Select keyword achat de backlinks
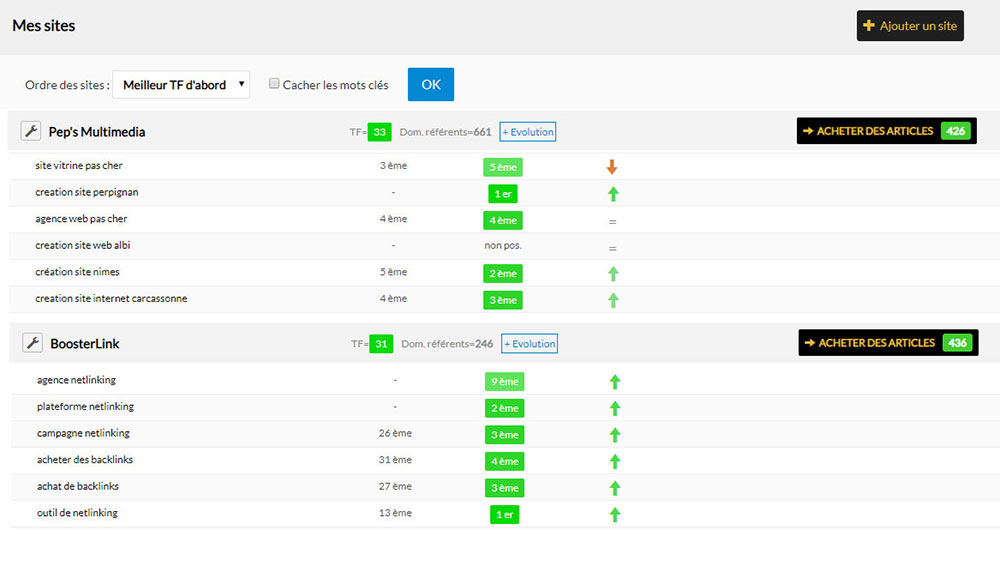The width and height of the screenshot is (1000, 566). tap(78, 486)
